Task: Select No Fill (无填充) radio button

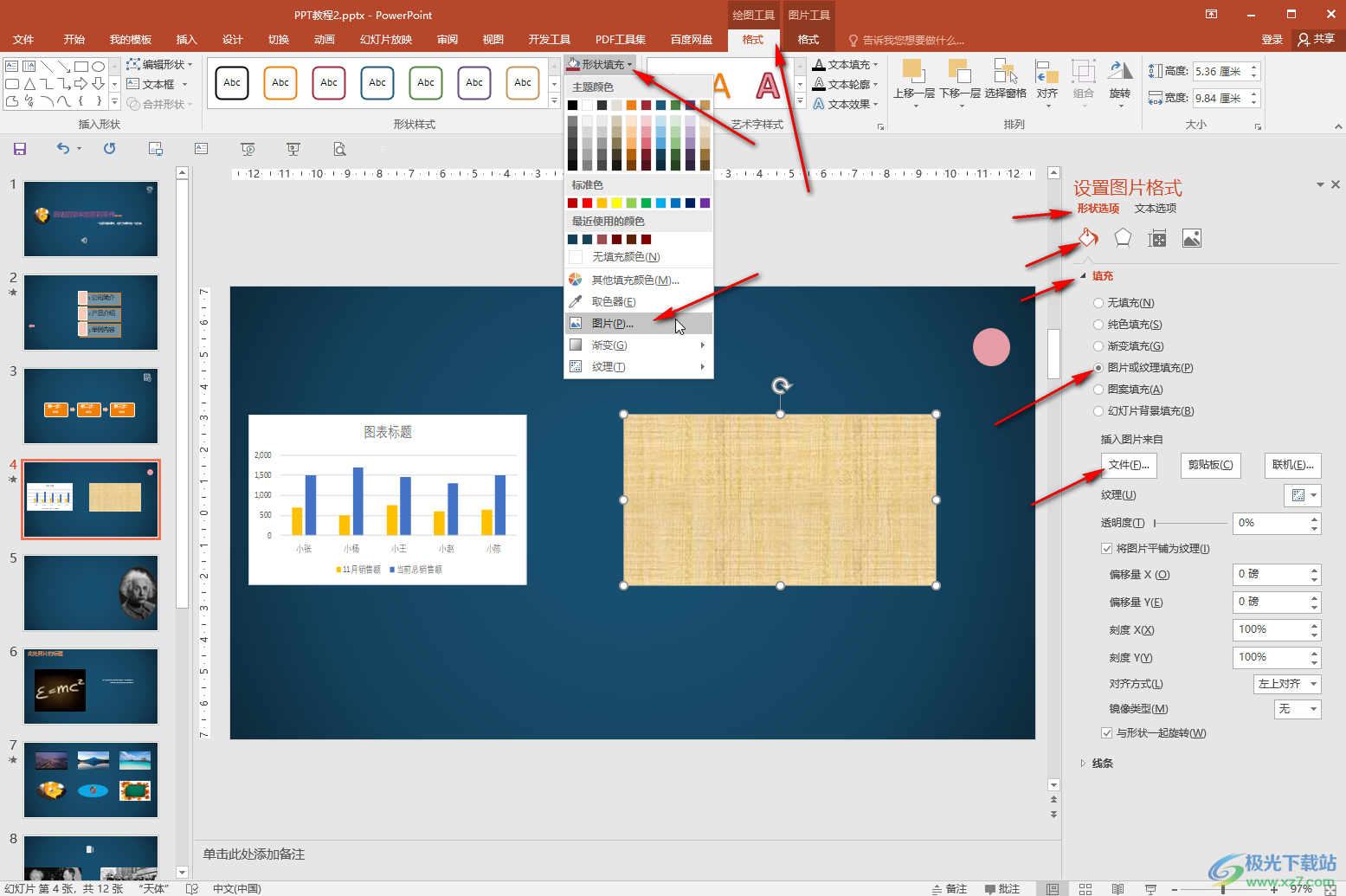Action: click(1098, 303)
